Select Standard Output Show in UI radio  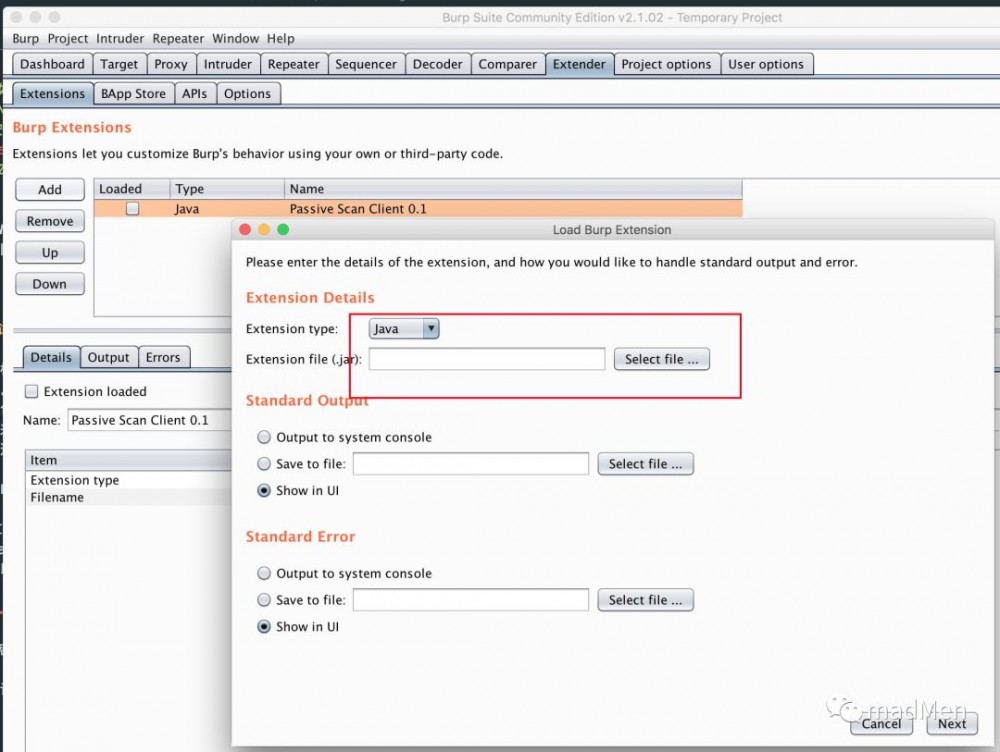point(264,490)
